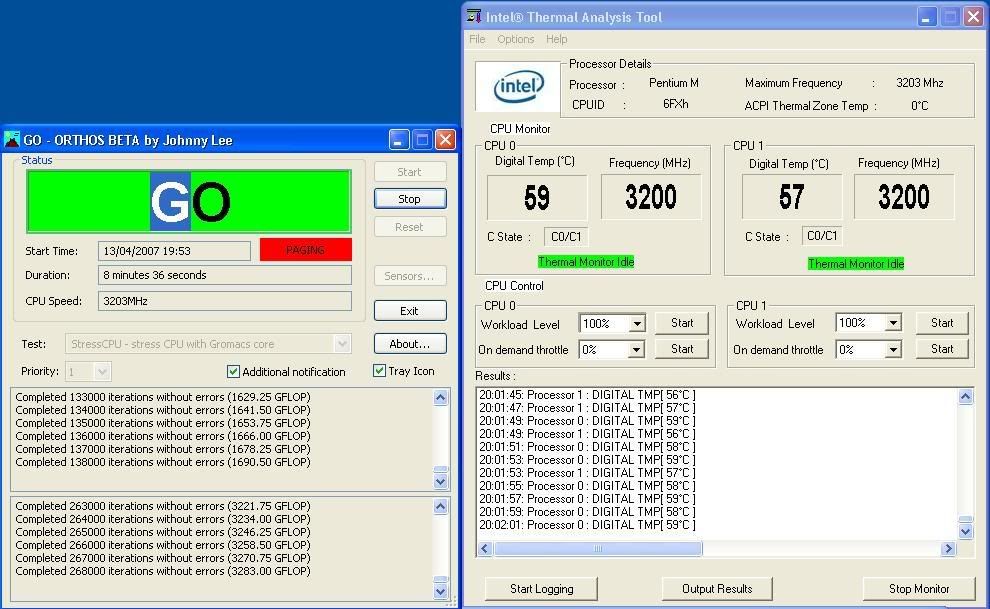The width and height of the screenshot is (990, 609).
Task: Open the File menu
Action: coord(477,39)
